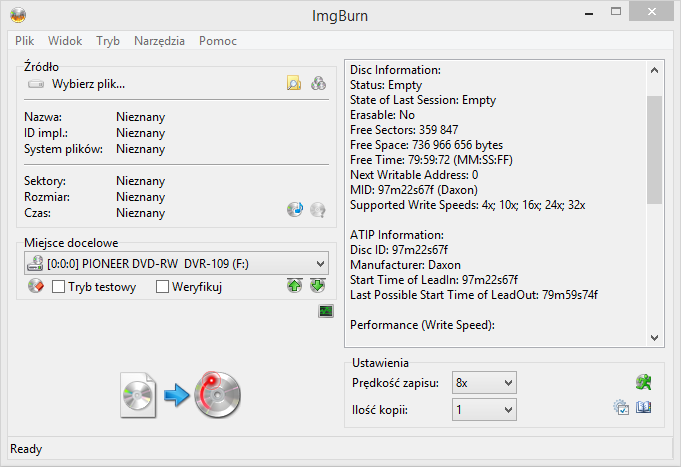Click the 'Supported Write Speeds' line

tap(468, 205)
